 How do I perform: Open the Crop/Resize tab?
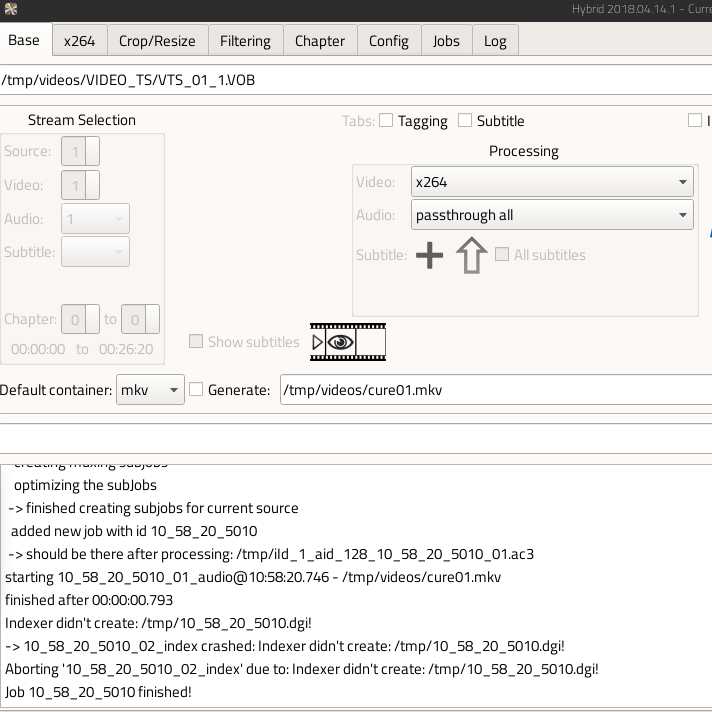coord(158,41)
